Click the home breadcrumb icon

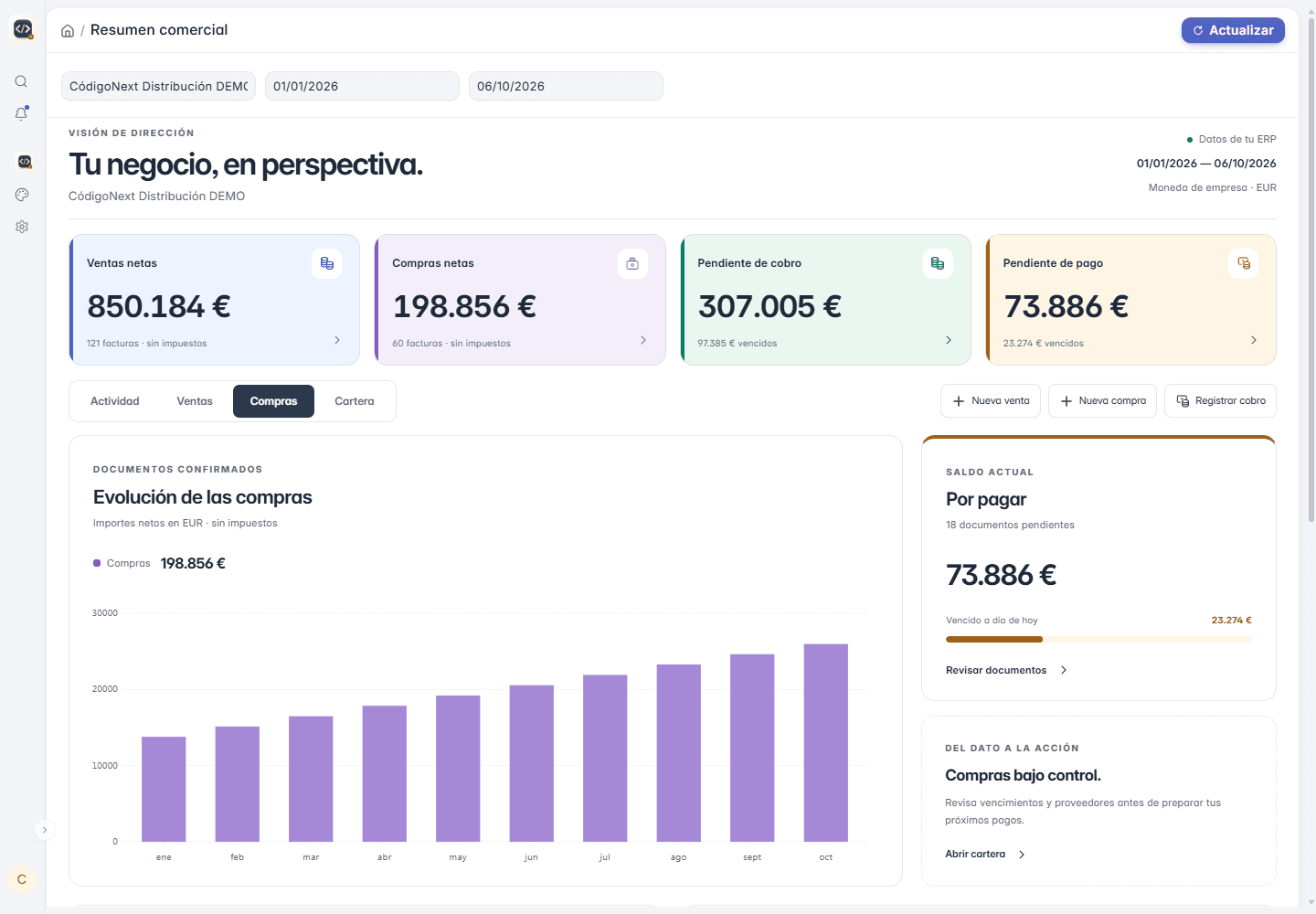coord(68,31)
